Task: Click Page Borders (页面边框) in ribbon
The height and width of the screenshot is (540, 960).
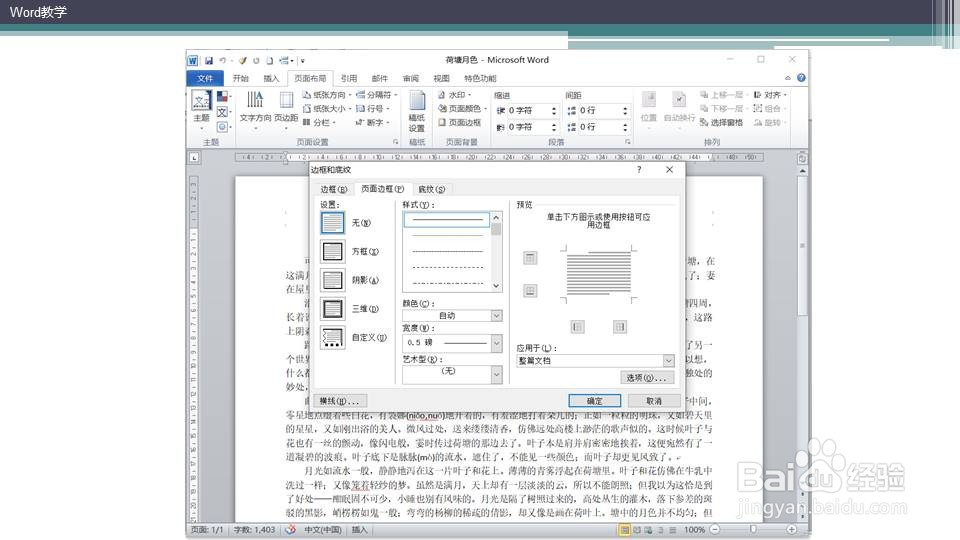Action: (459, 122)
